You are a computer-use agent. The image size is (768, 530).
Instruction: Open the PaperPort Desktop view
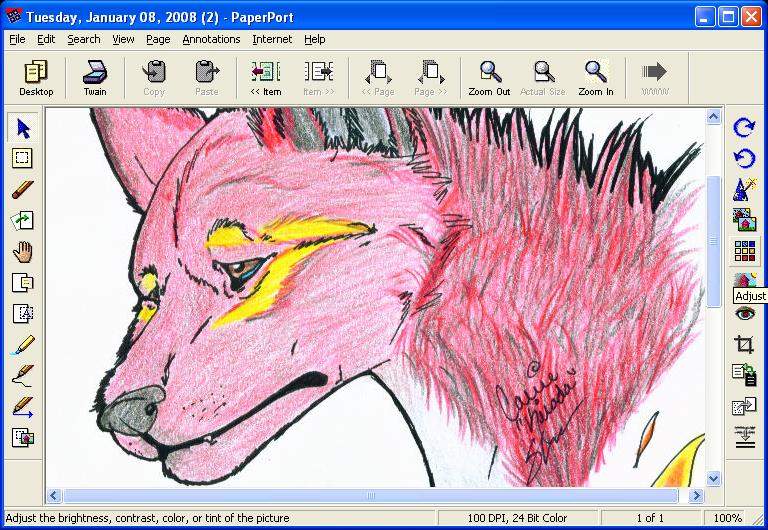point(36,78)
